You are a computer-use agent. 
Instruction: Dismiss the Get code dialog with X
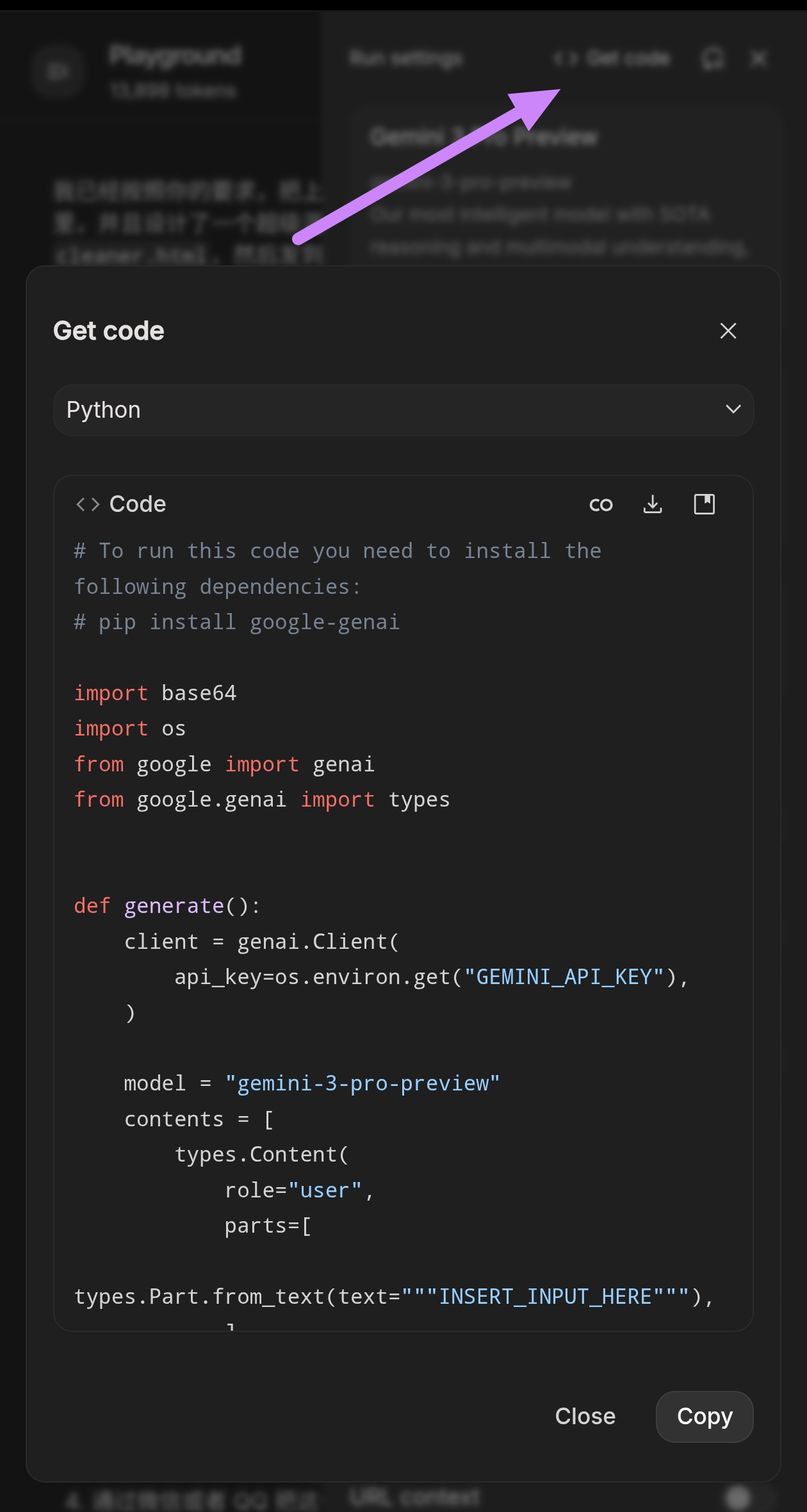(x=728, y=331)
